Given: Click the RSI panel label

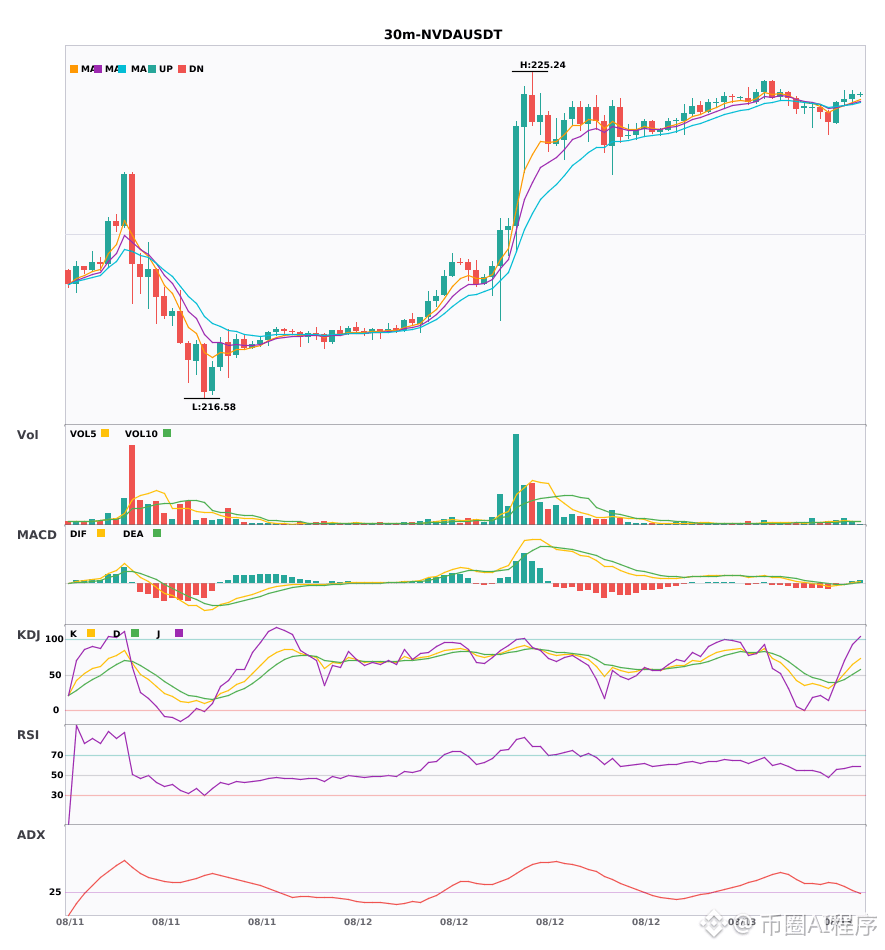Looking at the screenshot, I should click(x=28, y=735).
